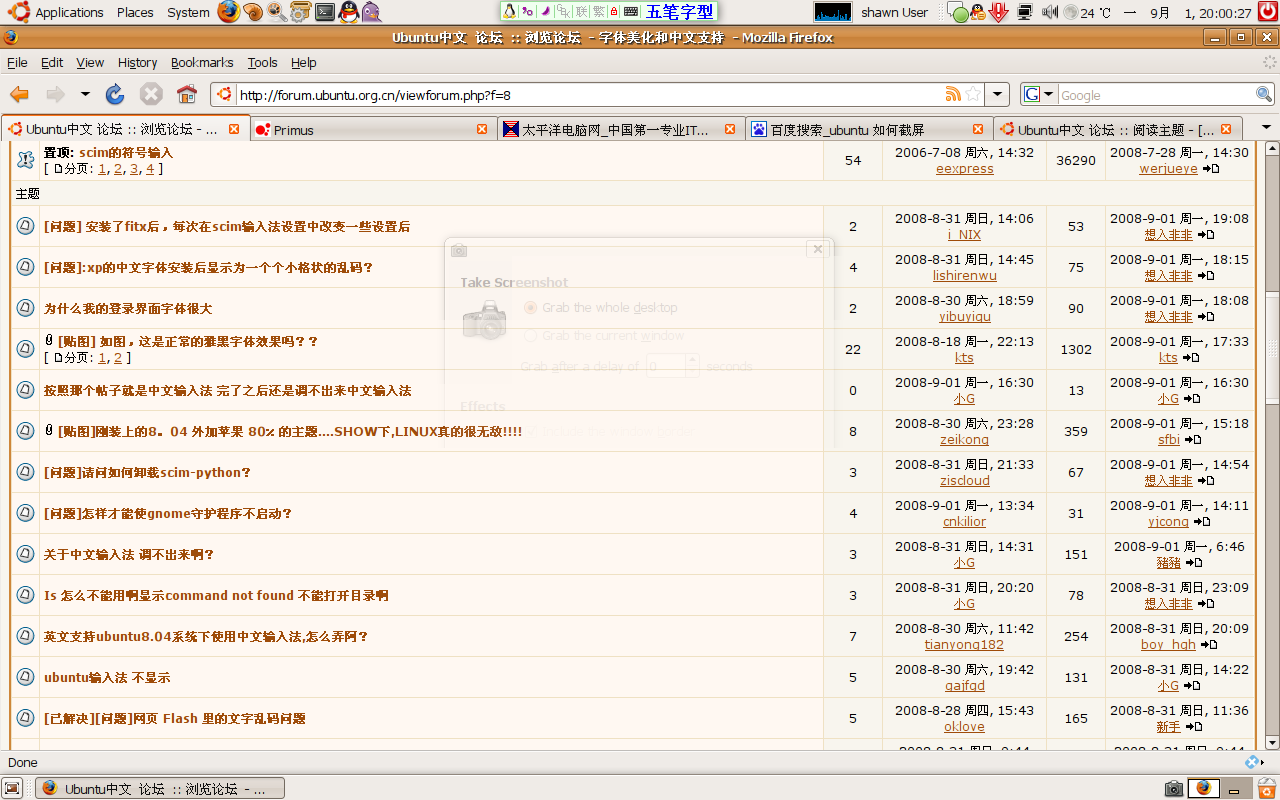This screenshot has width=1280, height=800.
Task: Bookmark this page with the star icon
Action: 973,94
